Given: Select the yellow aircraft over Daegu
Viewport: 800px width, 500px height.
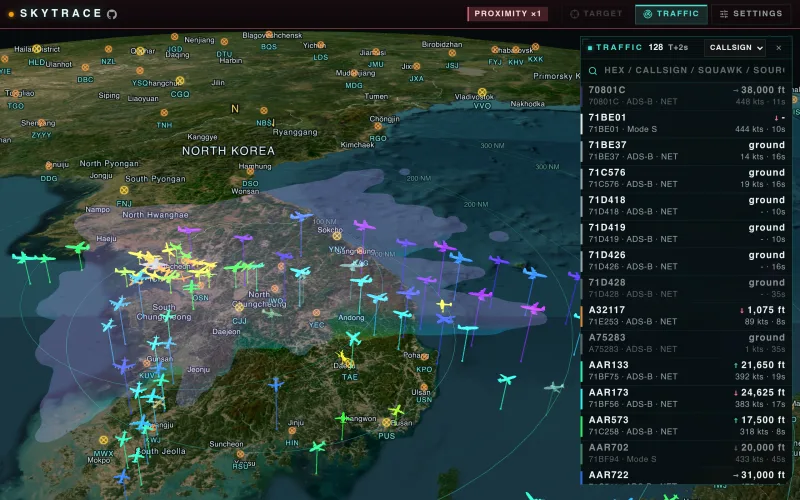Looking at the screenshot, I should [x=344, y=357].
